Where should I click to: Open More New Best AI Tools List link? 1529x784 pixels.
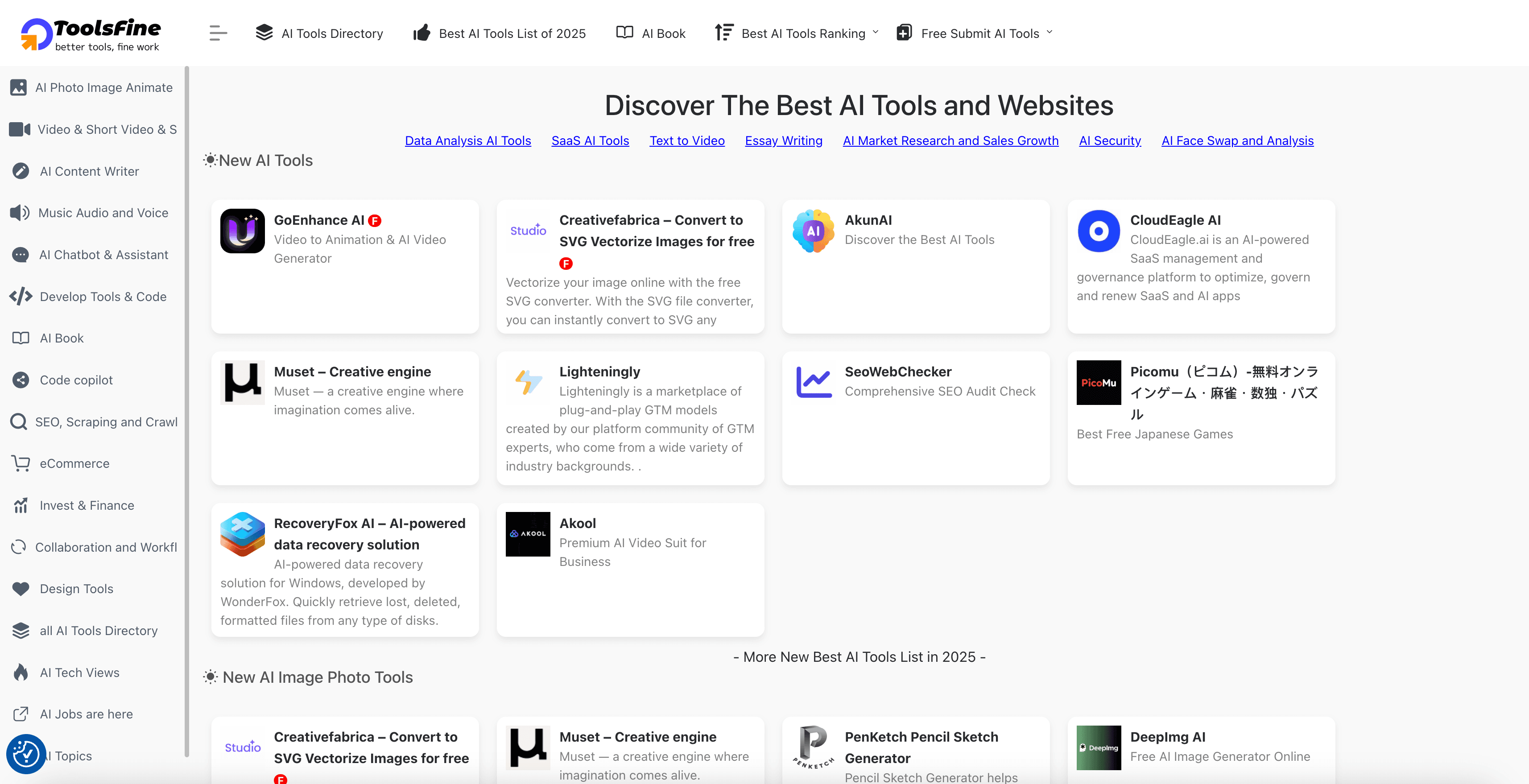859,657
